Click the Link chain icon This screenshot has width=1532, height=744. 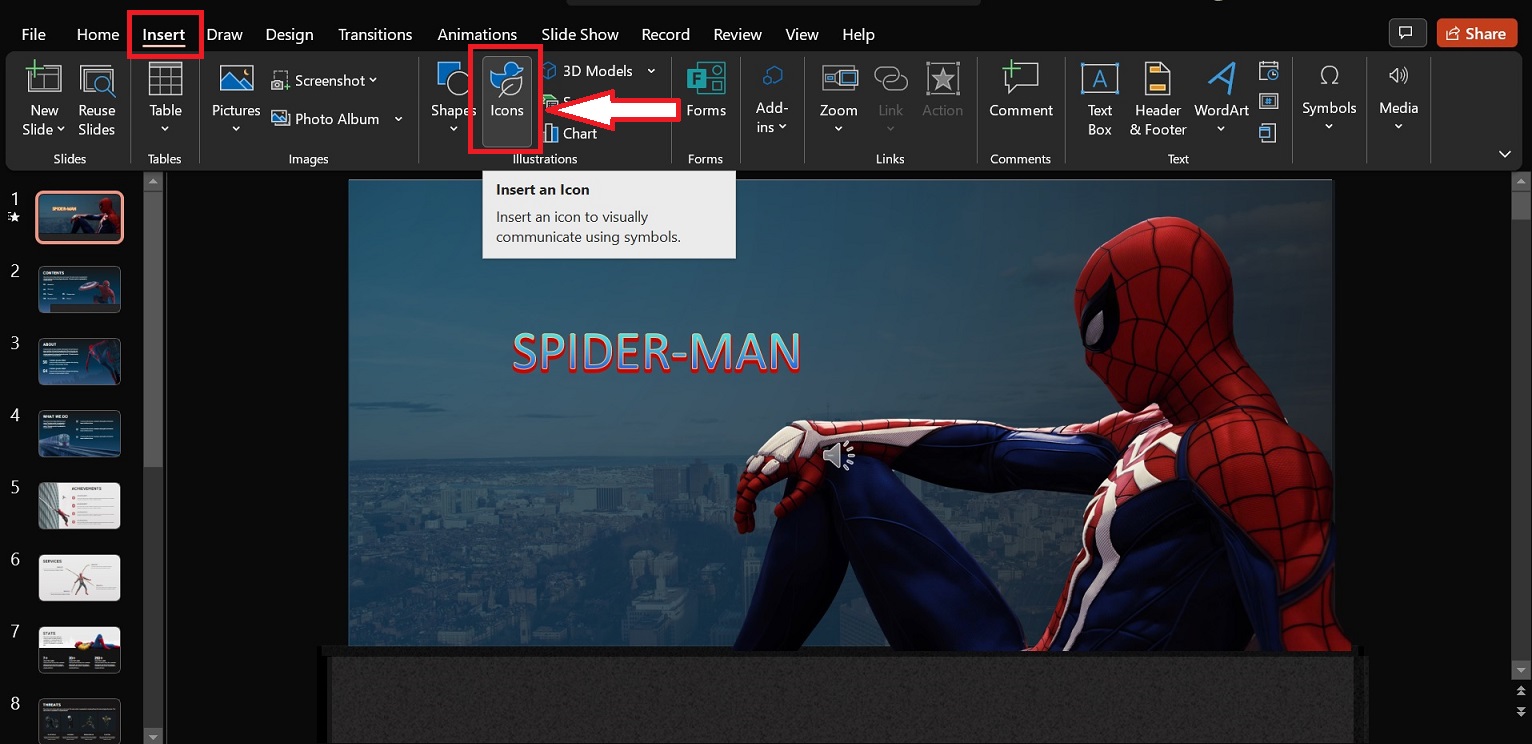click(890, 79)
